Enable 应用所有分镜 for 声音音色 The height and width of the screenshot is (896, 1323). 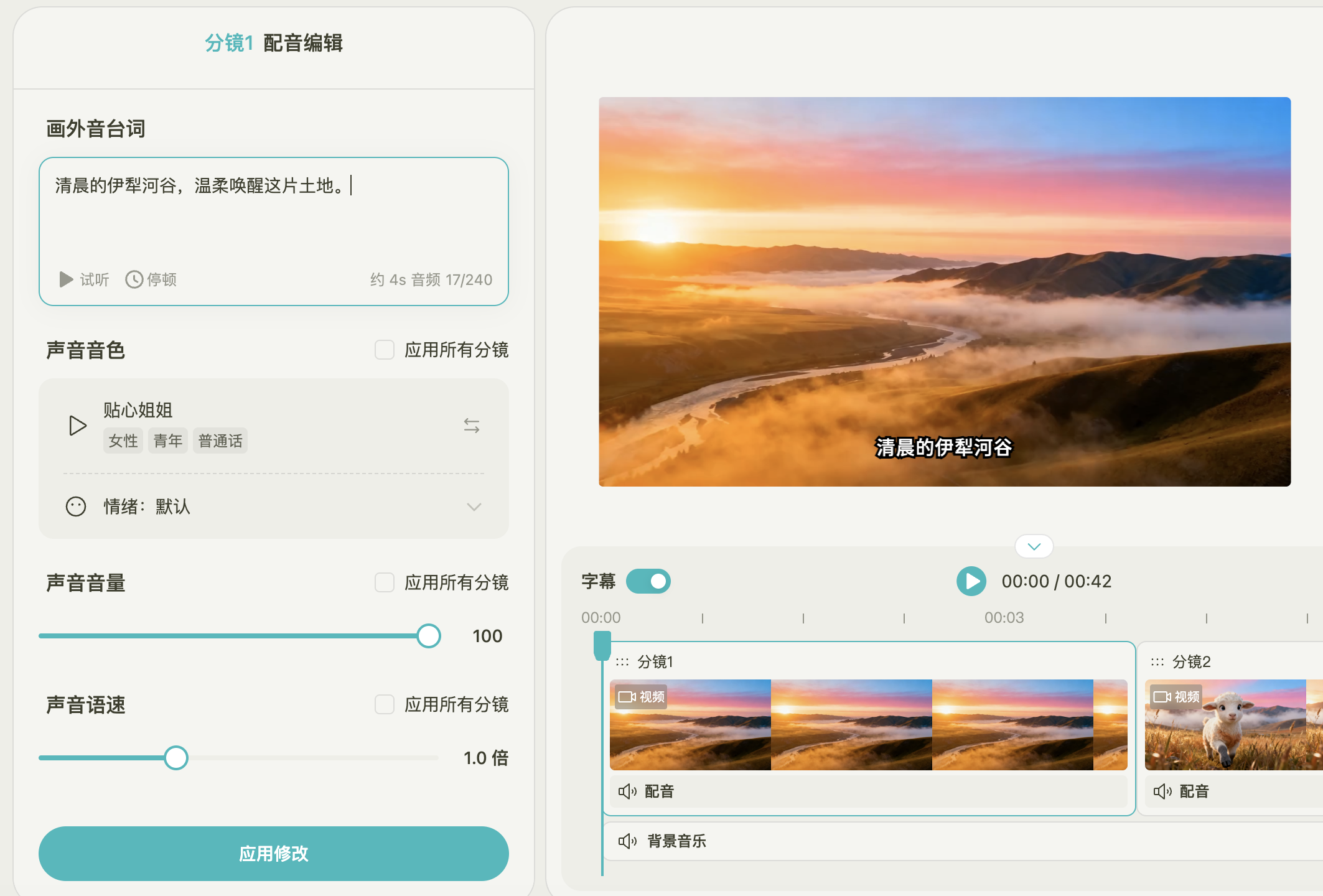(x=383, y=350)
